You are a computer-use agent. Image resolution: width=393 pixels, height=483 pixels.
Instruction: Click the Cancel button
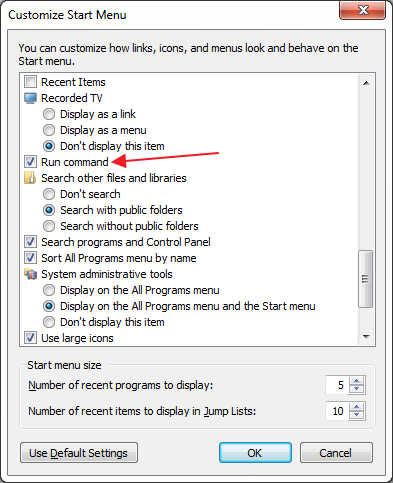(336, 453)
